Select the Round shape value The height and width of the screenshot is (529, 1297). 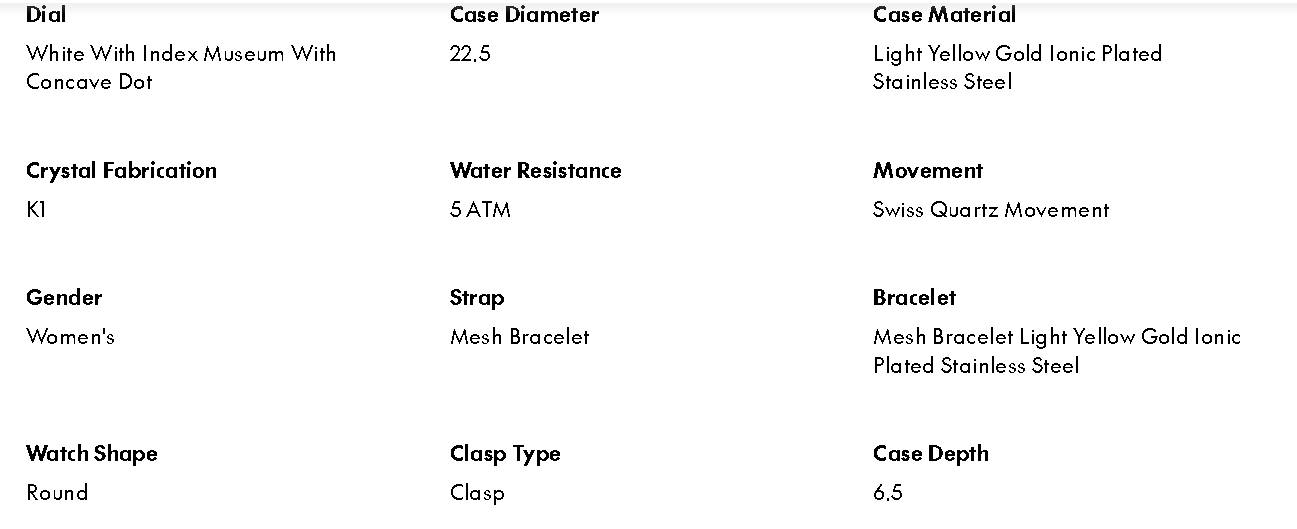57,493
